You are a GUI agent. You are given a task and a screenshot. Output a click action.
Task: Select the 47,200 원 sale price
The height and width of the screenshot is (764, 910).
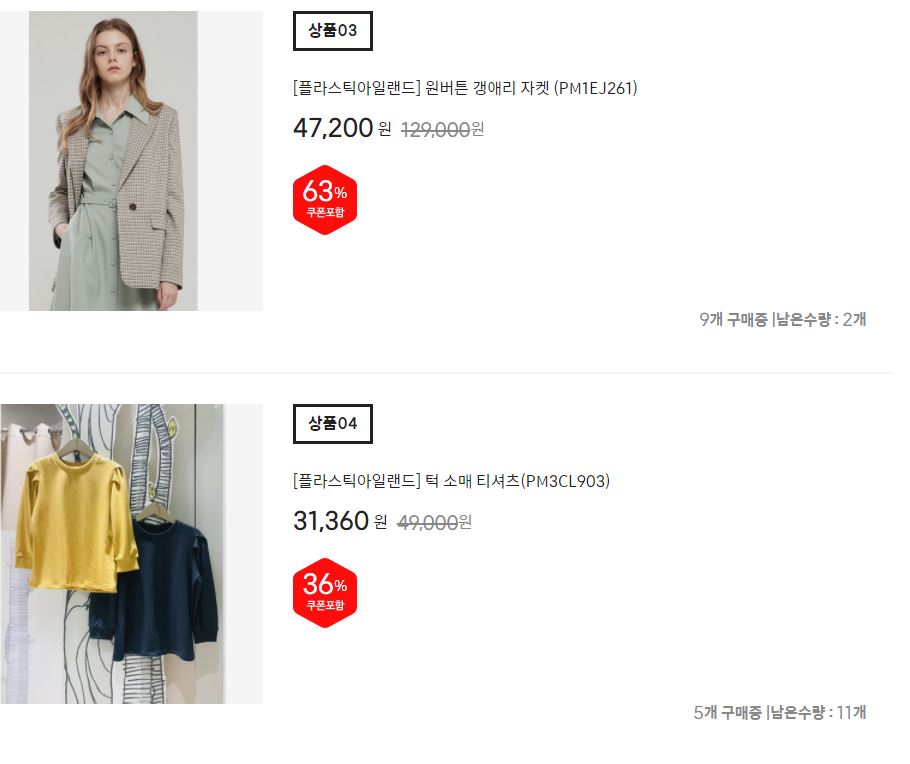pos(342,128)
